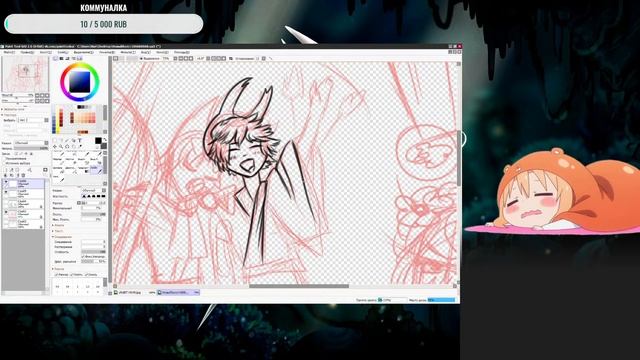This screenshot has height=360, width=640.
Task: Show the Слой2 layer via eye box
Action: coord(6,222)
